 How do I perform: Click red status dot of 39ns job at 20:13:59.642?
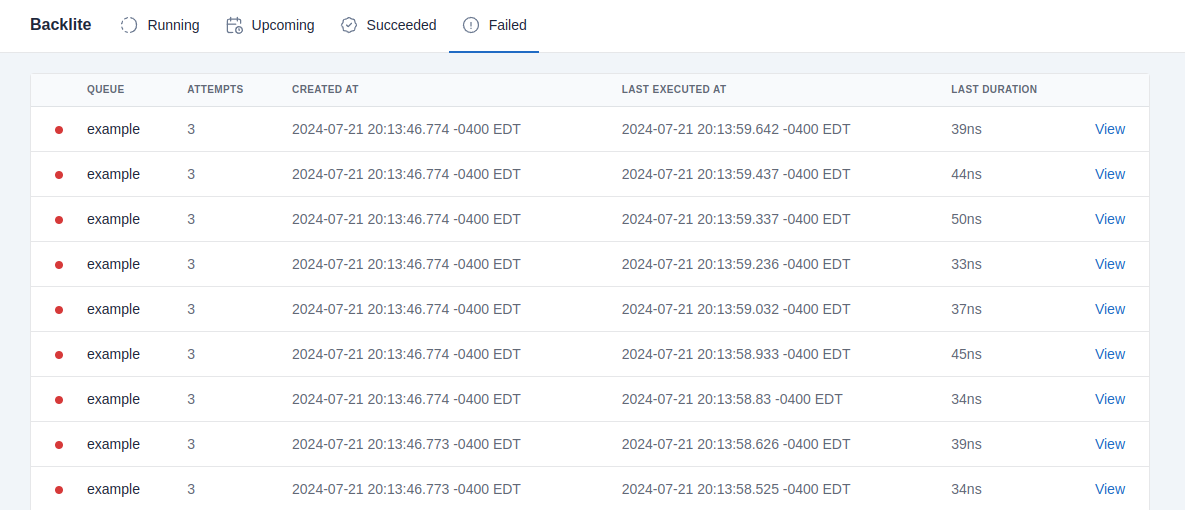point(59,130)
